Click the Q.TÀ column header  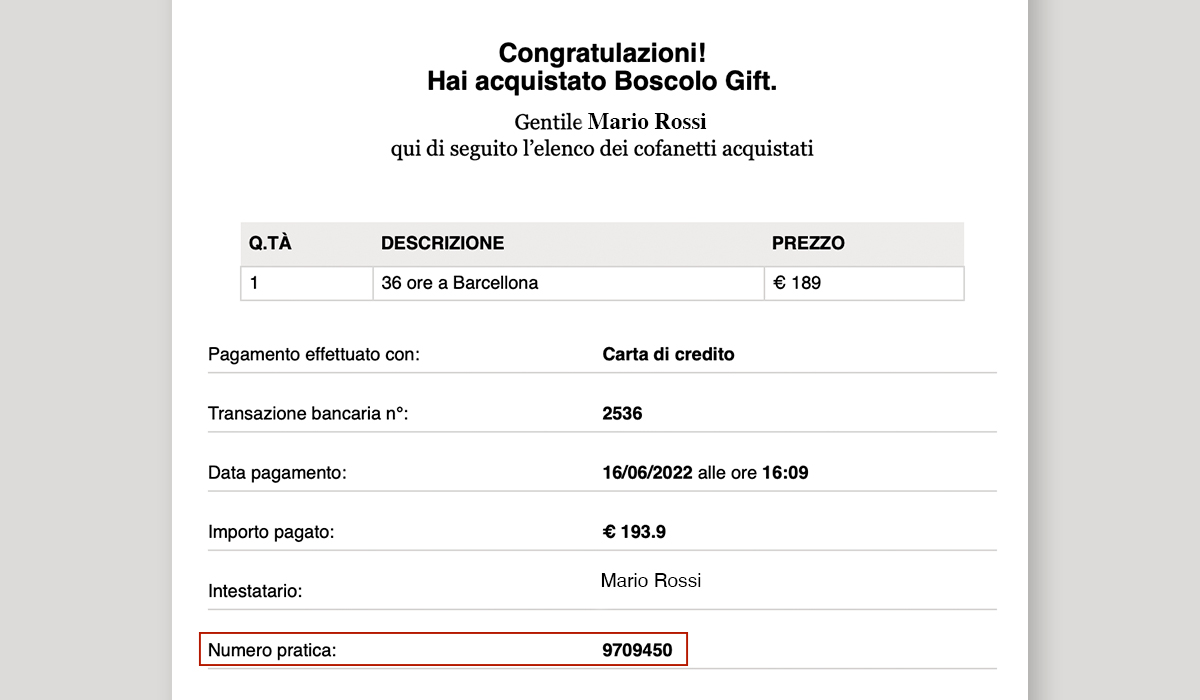coord(270,243)
